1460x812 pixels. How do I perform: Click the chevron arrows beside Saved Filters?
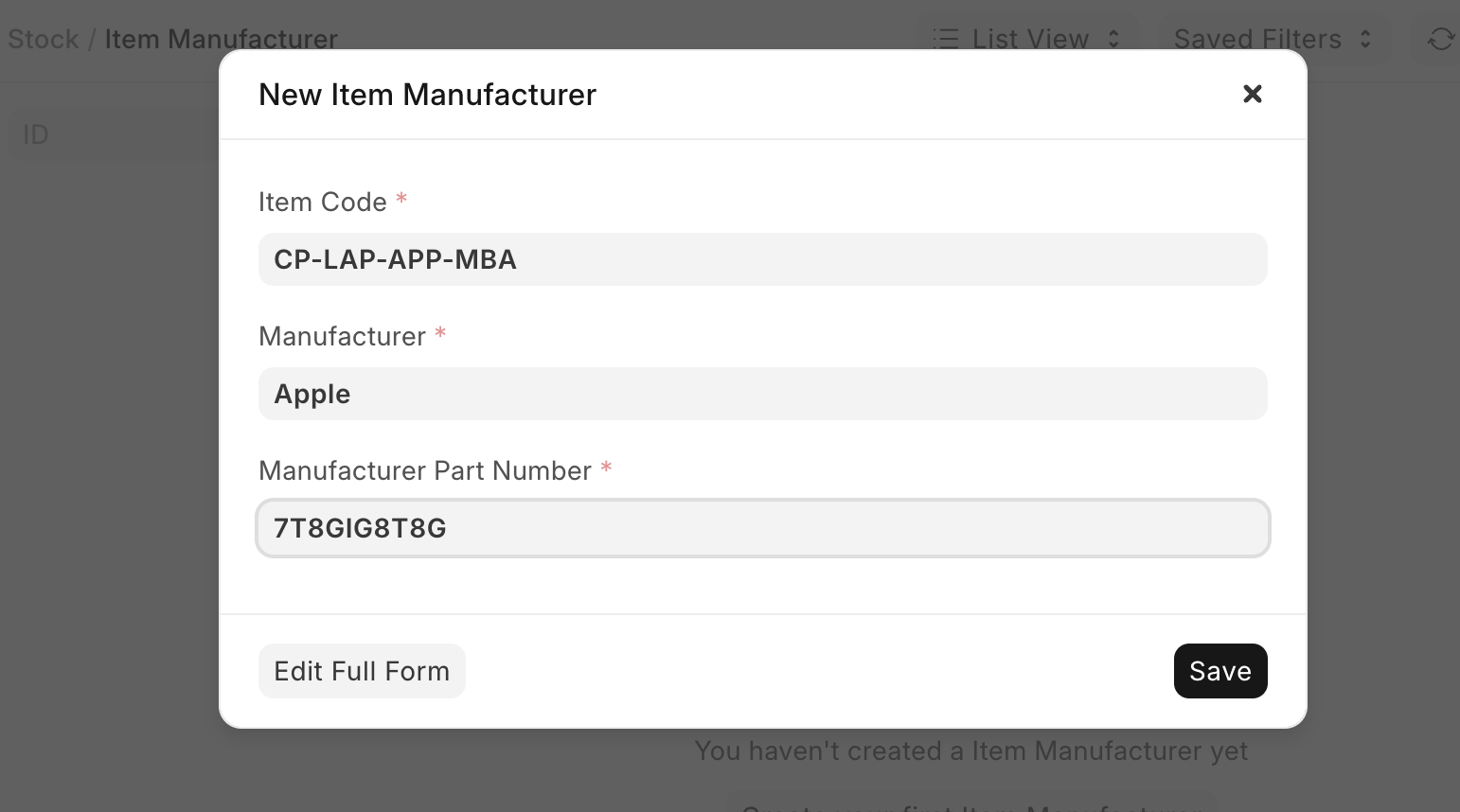click(x=1365, y=39)
